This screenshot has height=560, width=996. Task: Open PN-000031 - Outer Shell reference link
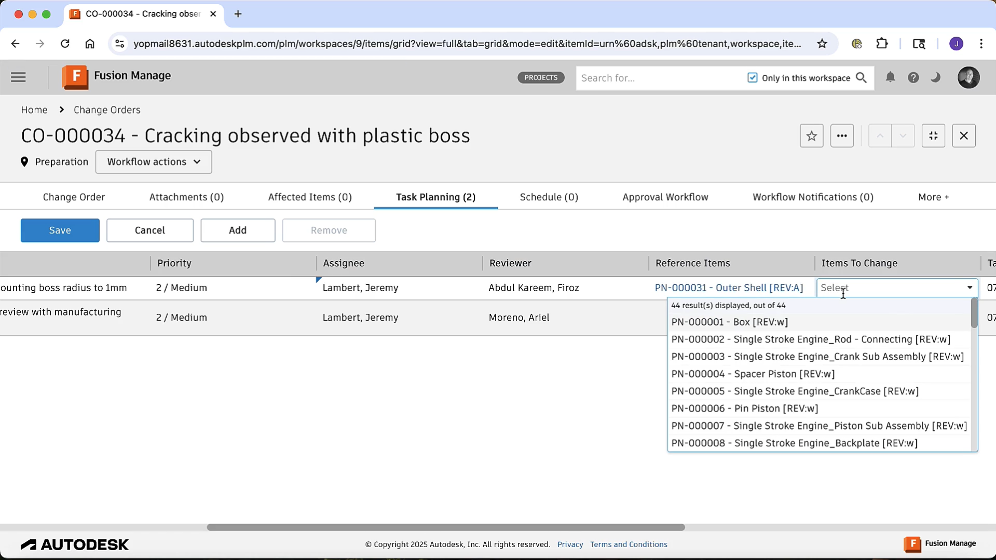(729, 288)
